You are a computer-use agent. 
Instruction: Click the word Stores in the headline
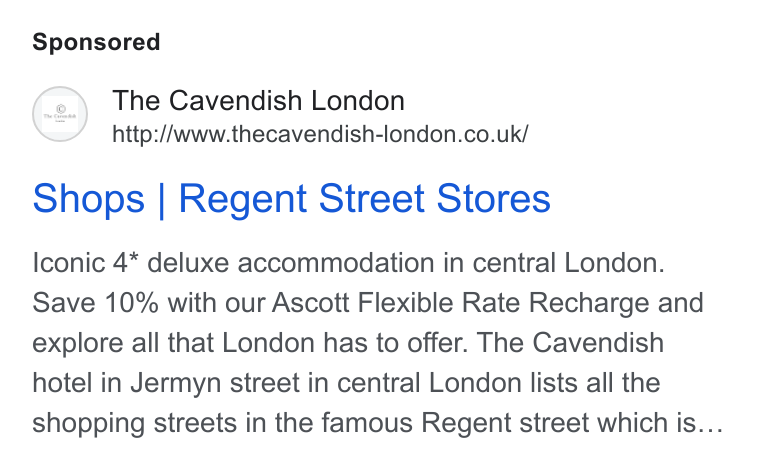click(x=493, y=199)
